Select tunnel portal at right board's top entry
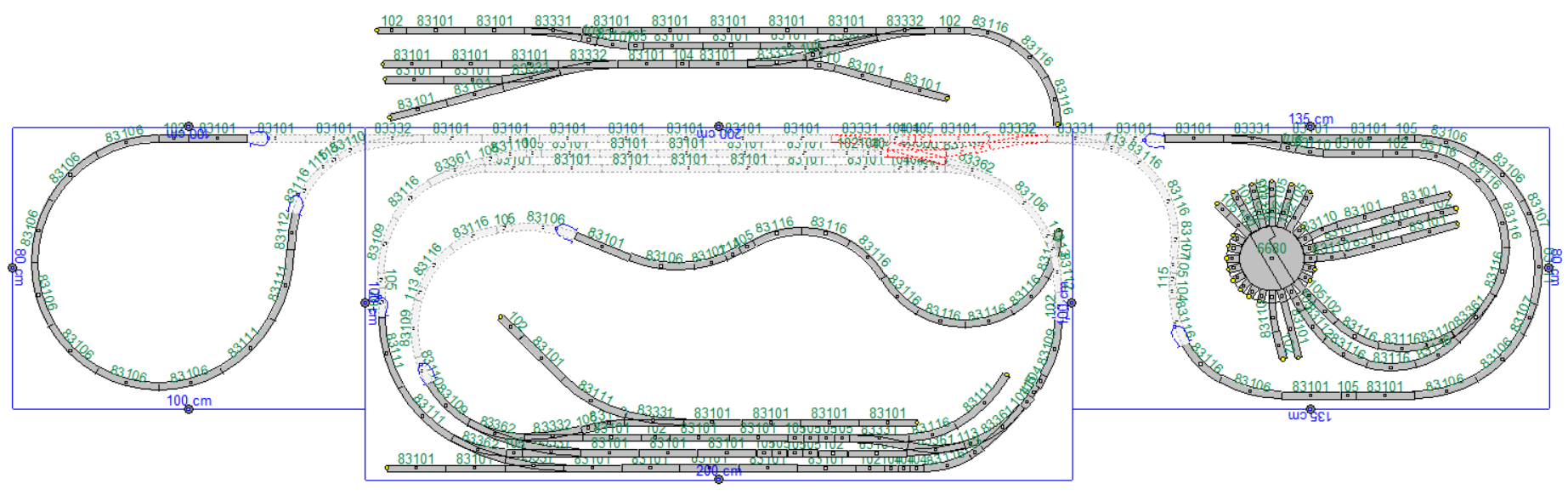This screenshot has width=1568, height=495. (x=1152, y=140)
